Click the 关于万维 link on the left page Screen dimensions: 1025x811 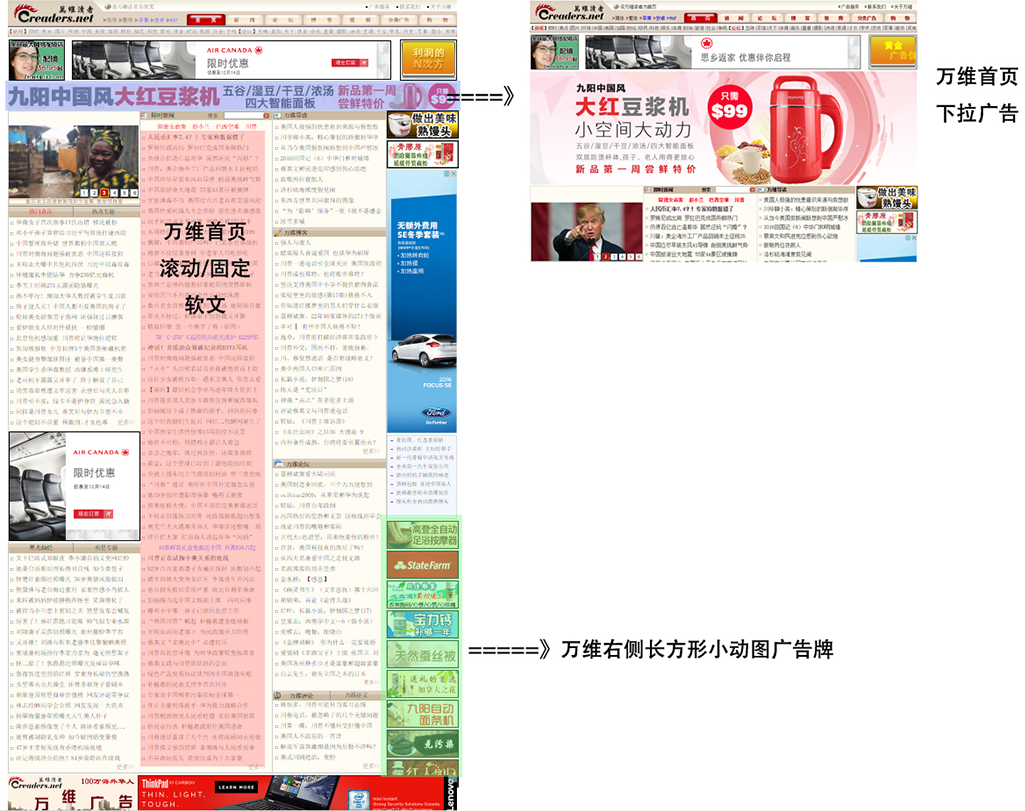(x=440, y=7)
